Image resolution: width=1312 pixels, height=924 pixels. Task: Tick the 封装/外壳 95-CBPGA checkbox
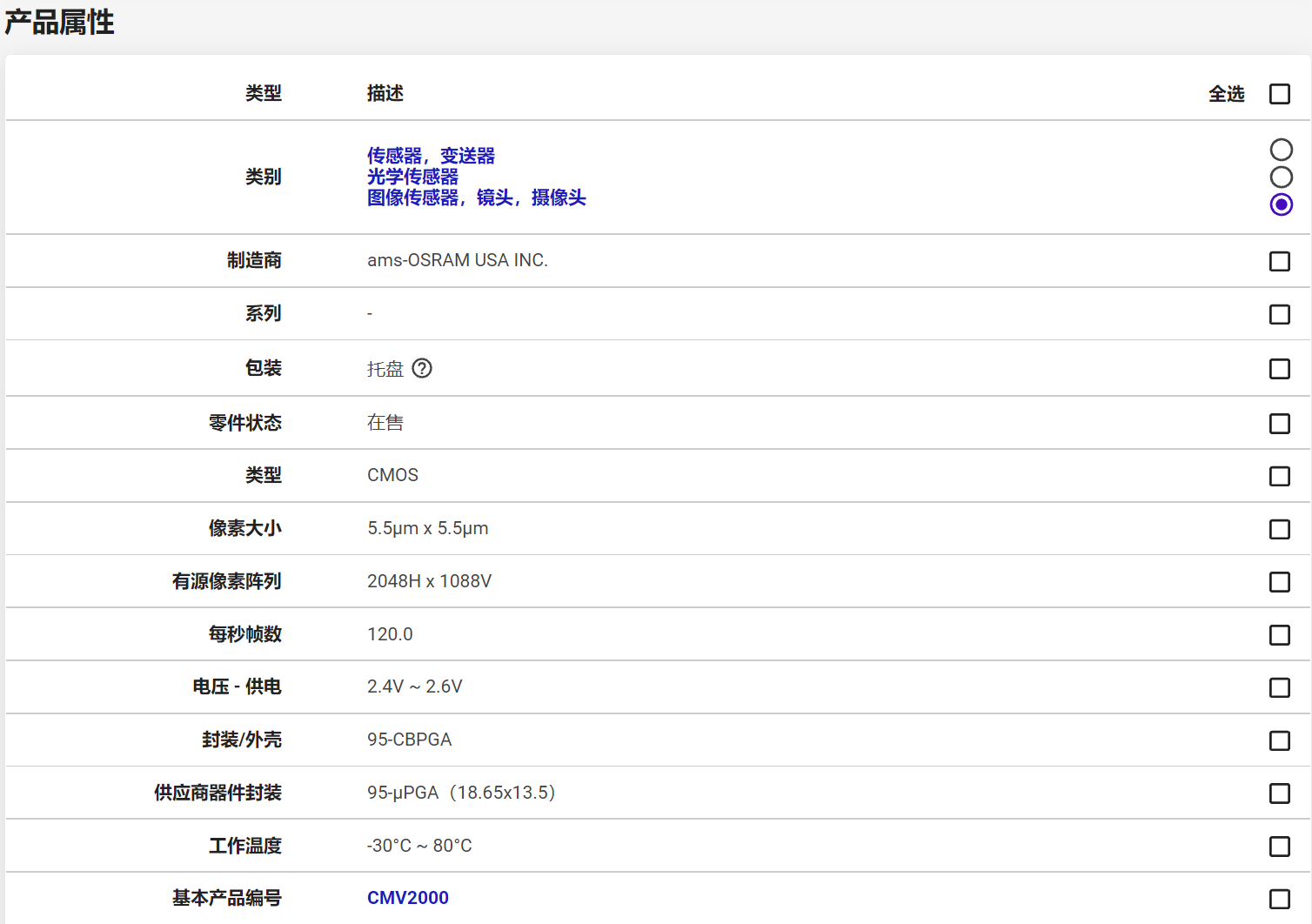pos(1279,740)
